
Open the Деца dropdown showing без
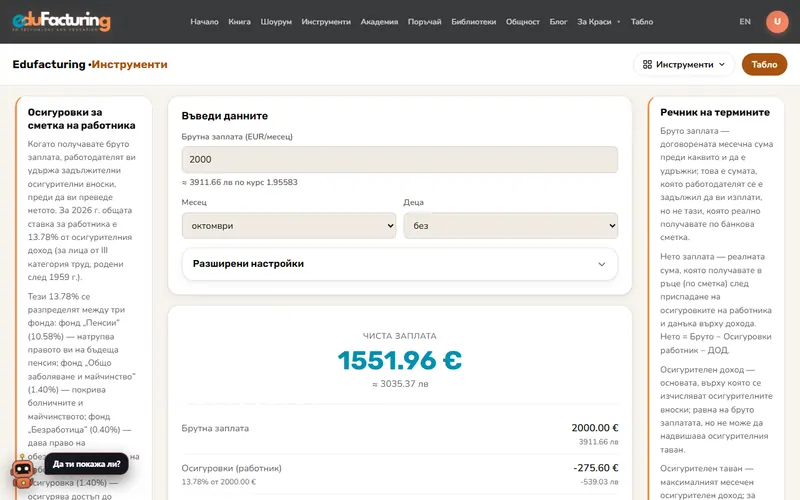pyautogui.click(x=510, y=226)
